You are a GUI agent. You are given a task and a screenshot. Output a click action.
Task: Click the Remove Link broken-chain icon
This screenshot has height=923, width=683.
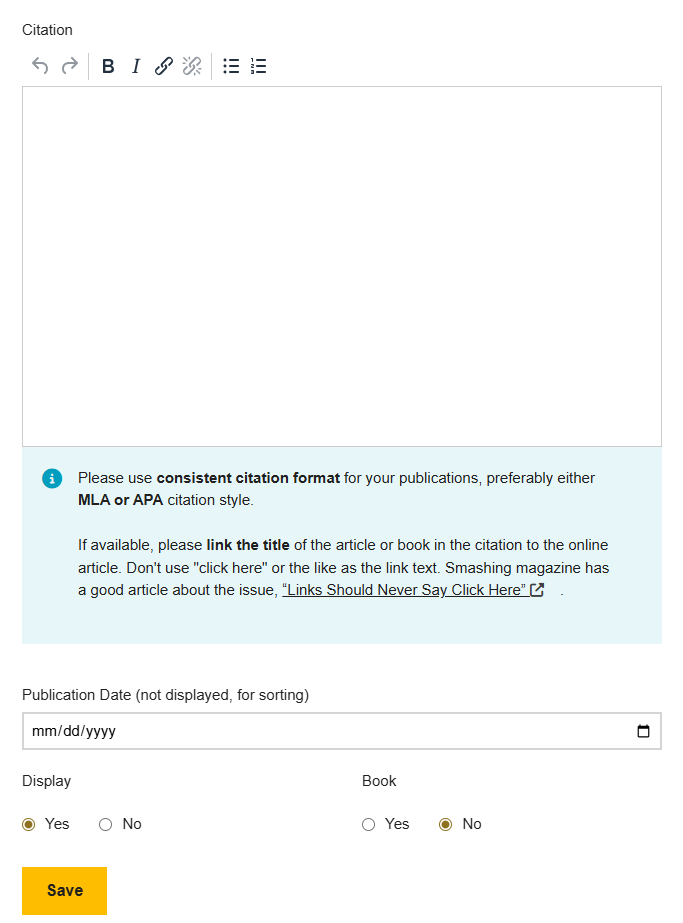(192, 66)
